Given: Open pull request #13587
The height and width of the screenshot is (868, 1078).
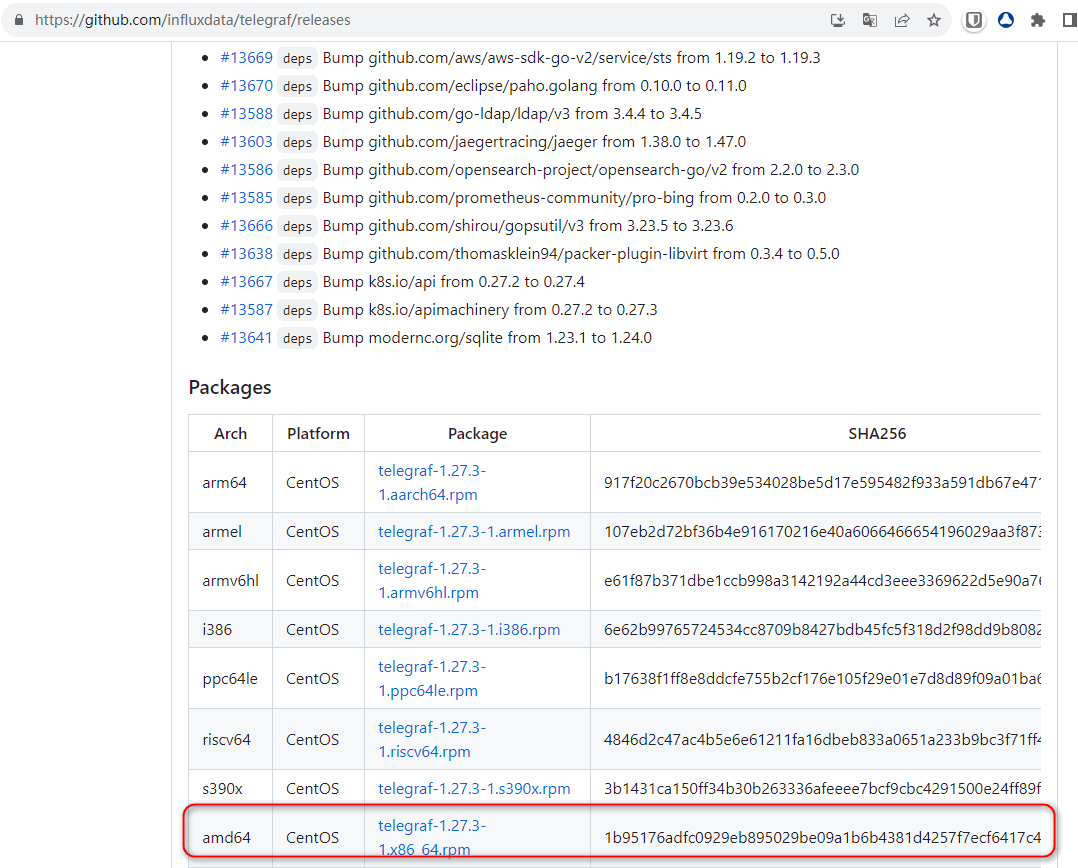Looking at the screenshot, I should (246, 310).
